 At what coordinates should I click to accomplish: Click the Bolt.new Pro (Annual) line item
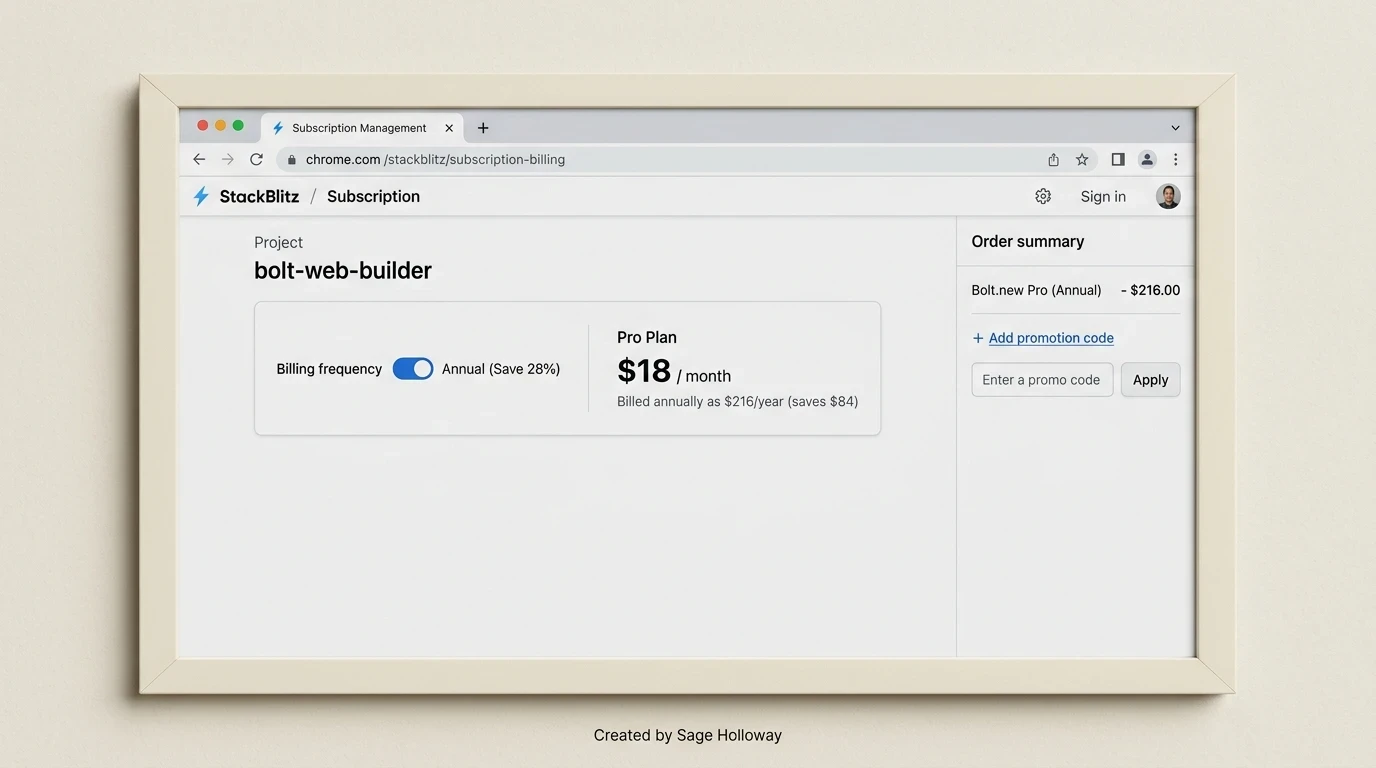(1036, 290)
